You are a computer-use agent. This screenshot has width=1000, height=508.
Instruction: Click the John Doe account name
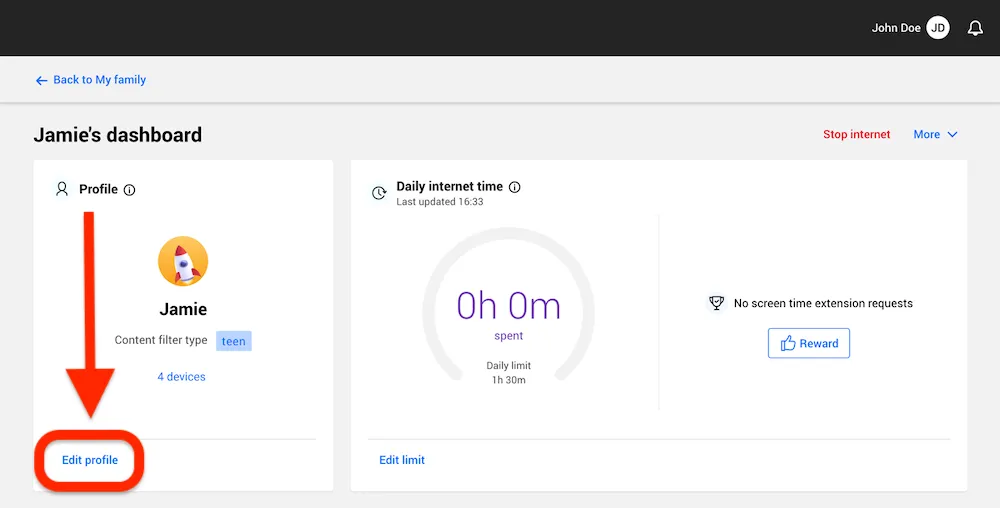pyautogui.click(x=895, y=28)
